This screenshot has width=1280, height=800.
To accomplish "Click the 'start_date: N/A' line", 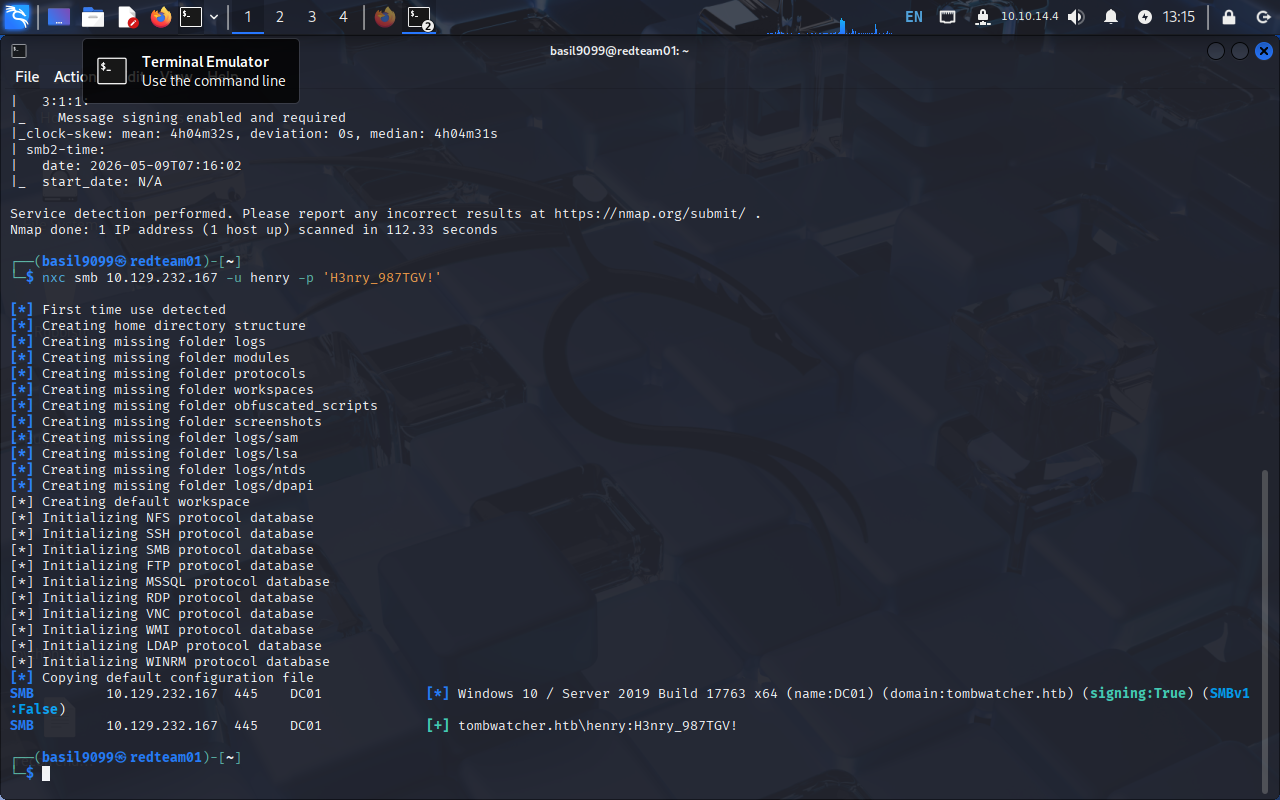I will (101, 182).
